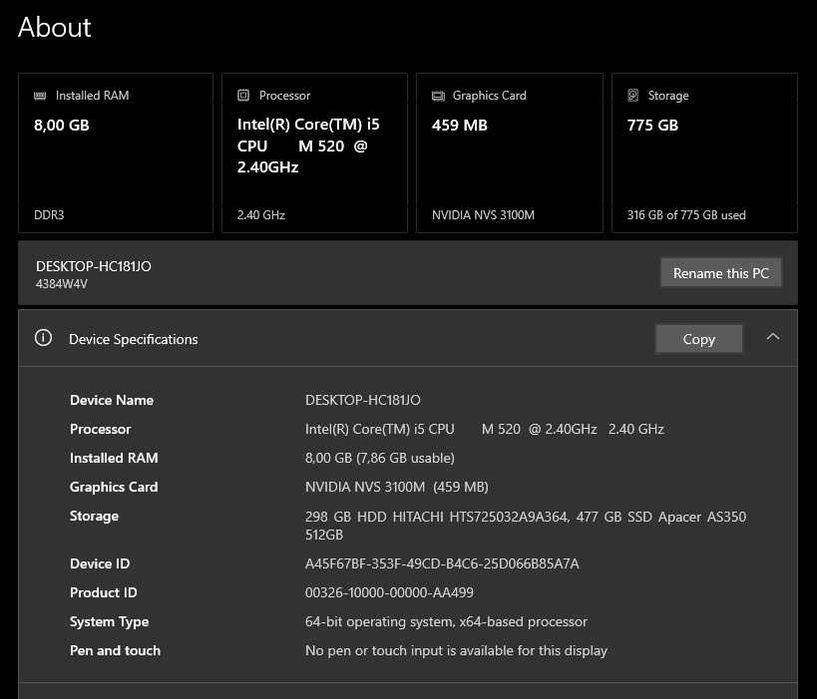Select the No pen or touch input text

[456, 651]
